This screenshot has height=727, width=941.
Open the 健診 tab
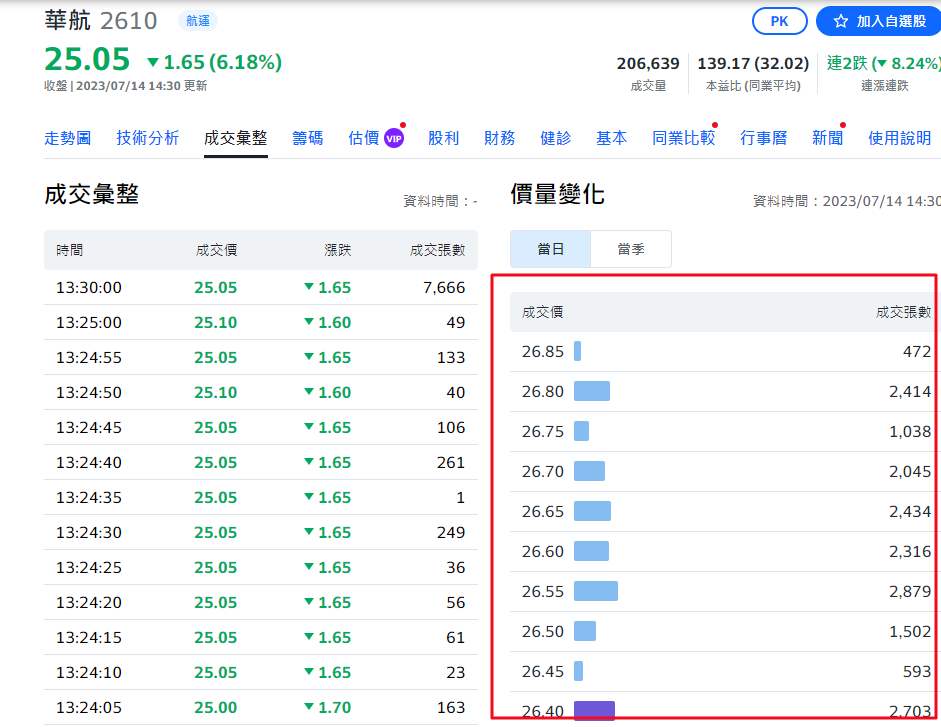[x=556, y=139]
